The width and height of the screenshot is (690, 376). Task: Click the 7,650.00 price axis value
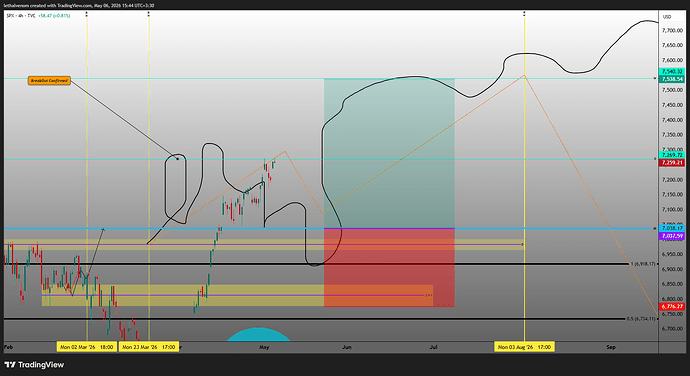pyautogui.click(x=672, y=45)
